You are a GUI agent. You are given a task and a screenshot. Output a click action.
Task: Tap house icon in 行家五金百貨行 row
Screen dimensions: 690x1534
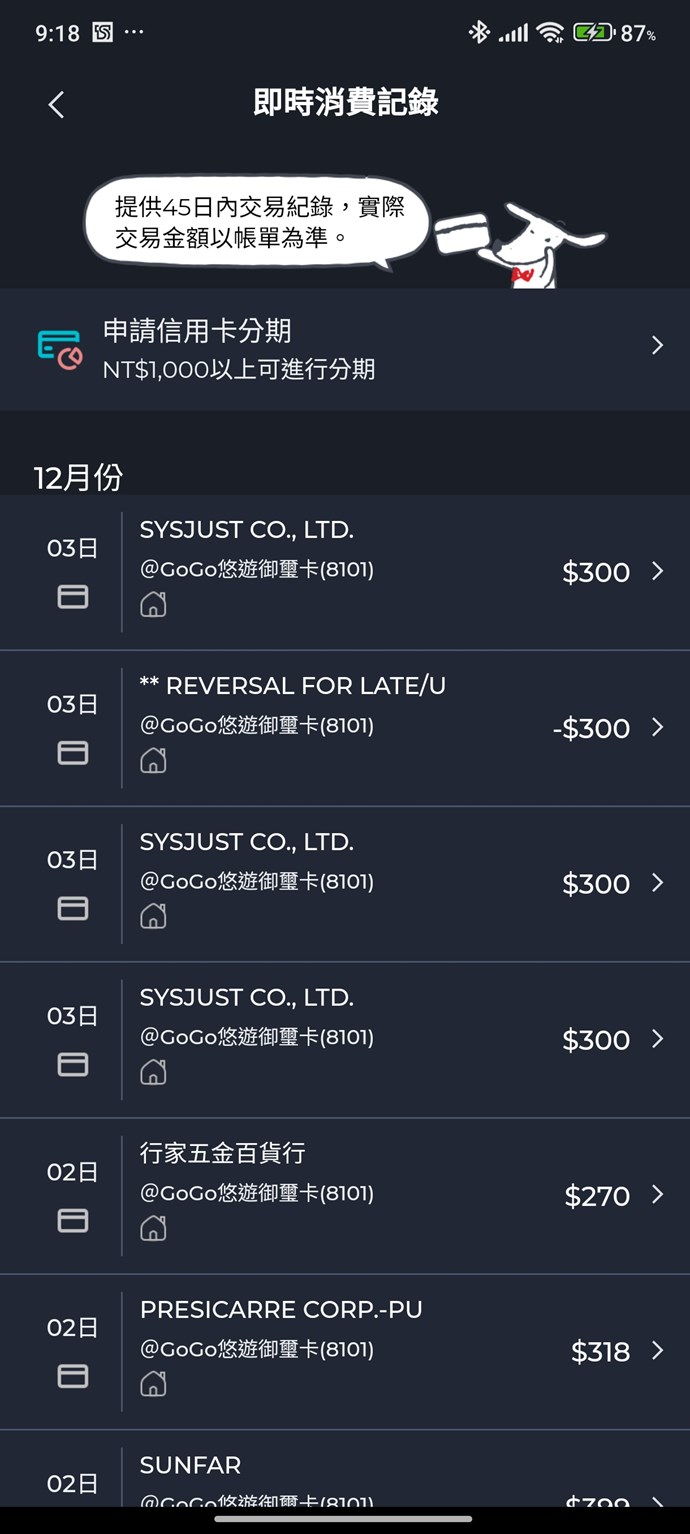click(153, 1227)
